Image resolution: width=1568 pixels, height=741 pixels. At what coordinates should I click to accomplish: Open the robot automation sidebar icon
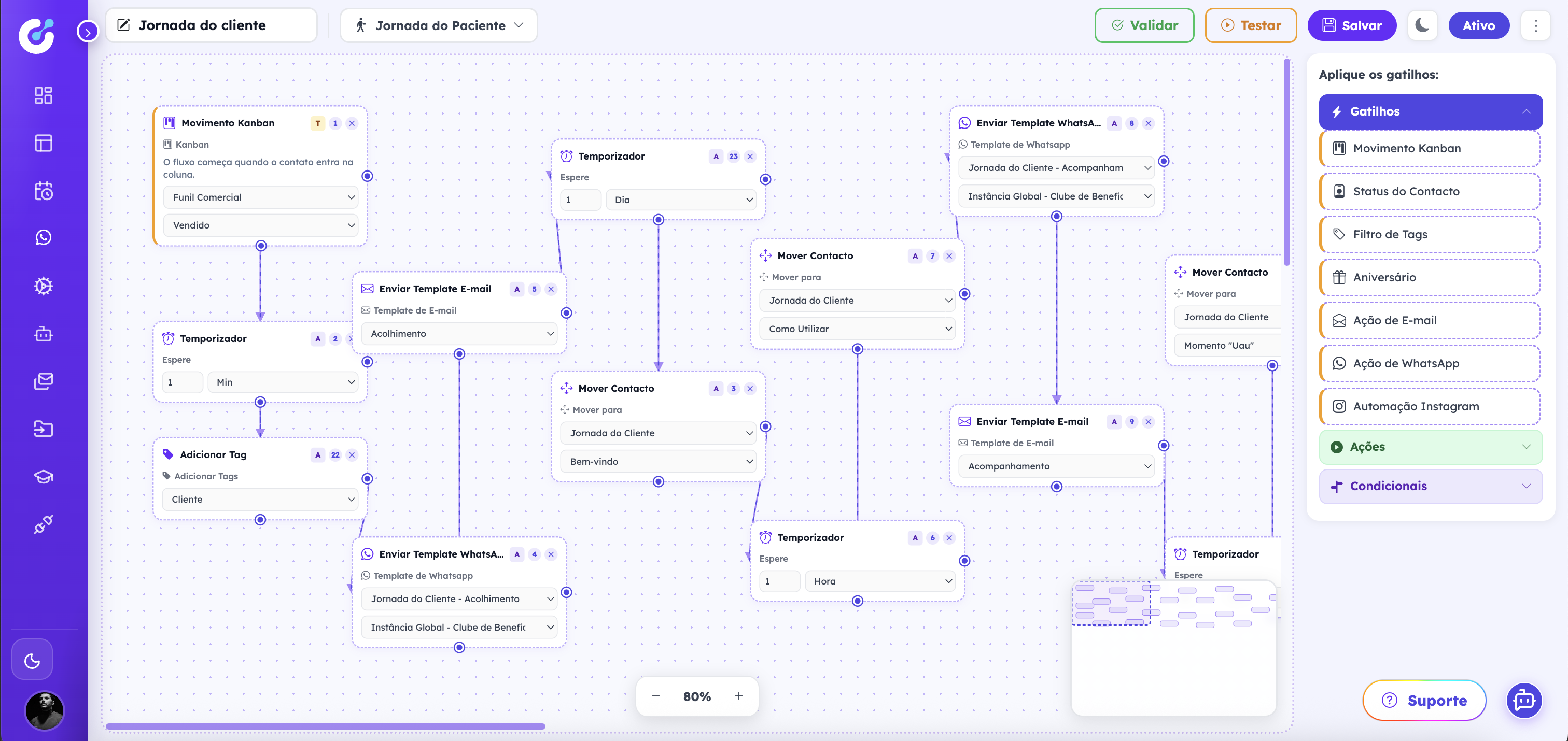(x=43, y=333)
